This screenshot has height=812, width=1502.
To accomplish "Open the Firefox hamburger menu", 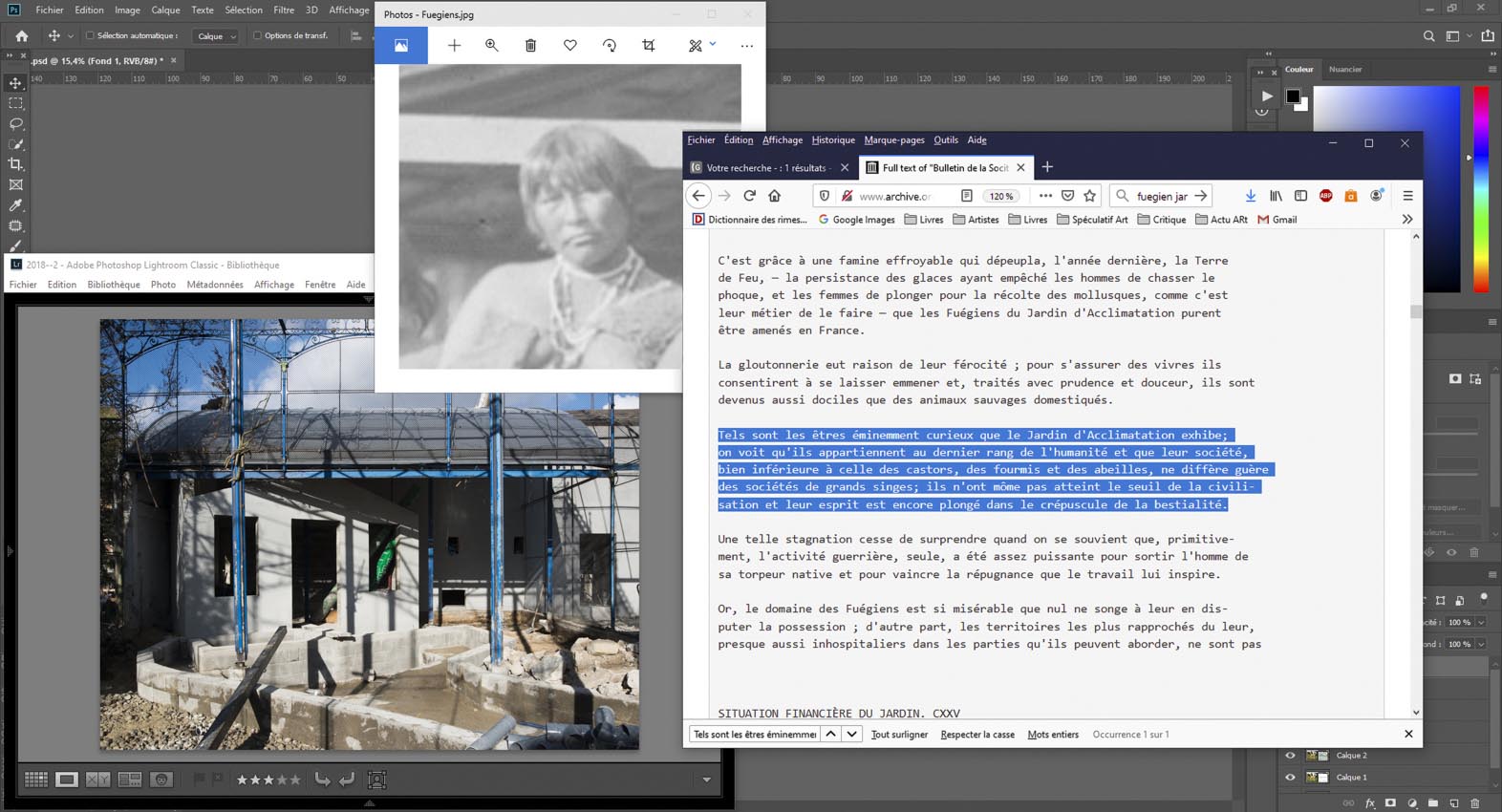I will (1407, 196).
